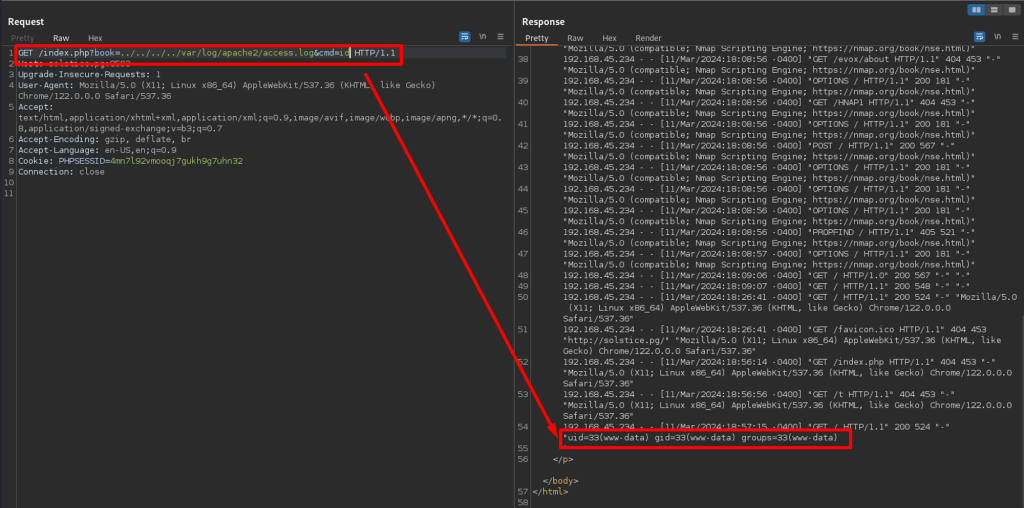The width and height of the screenshot is (1024, 508).
Task: Switch Request view to Hex tab
Action: click(x=95, y=38)
